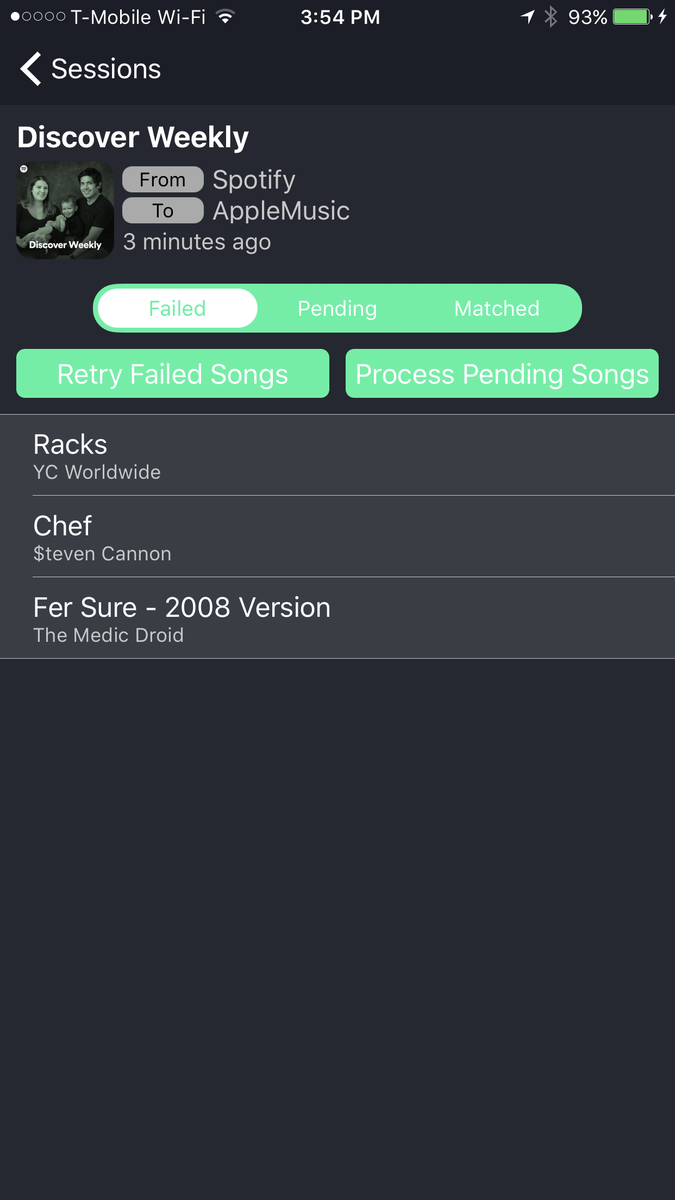
Task: Select the Failed segment
Action: click(177, 308)
